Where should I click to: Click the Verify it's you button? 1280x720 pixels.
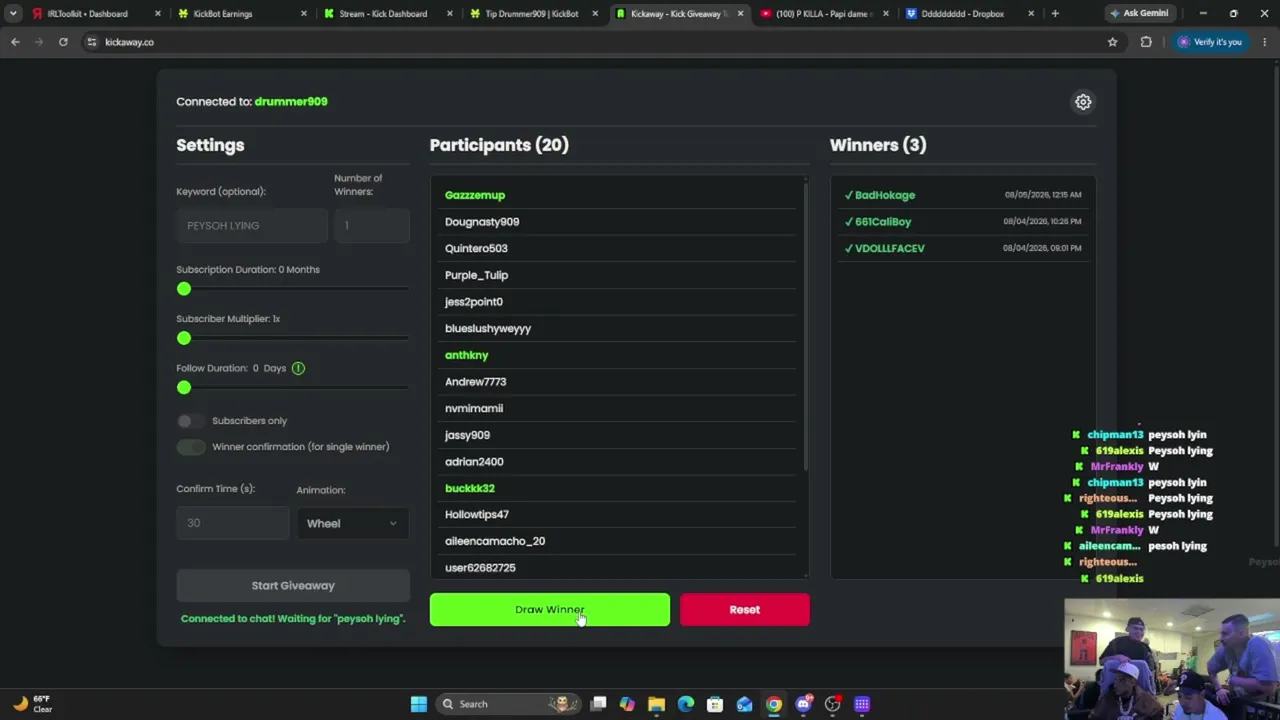click(1210, 42)
